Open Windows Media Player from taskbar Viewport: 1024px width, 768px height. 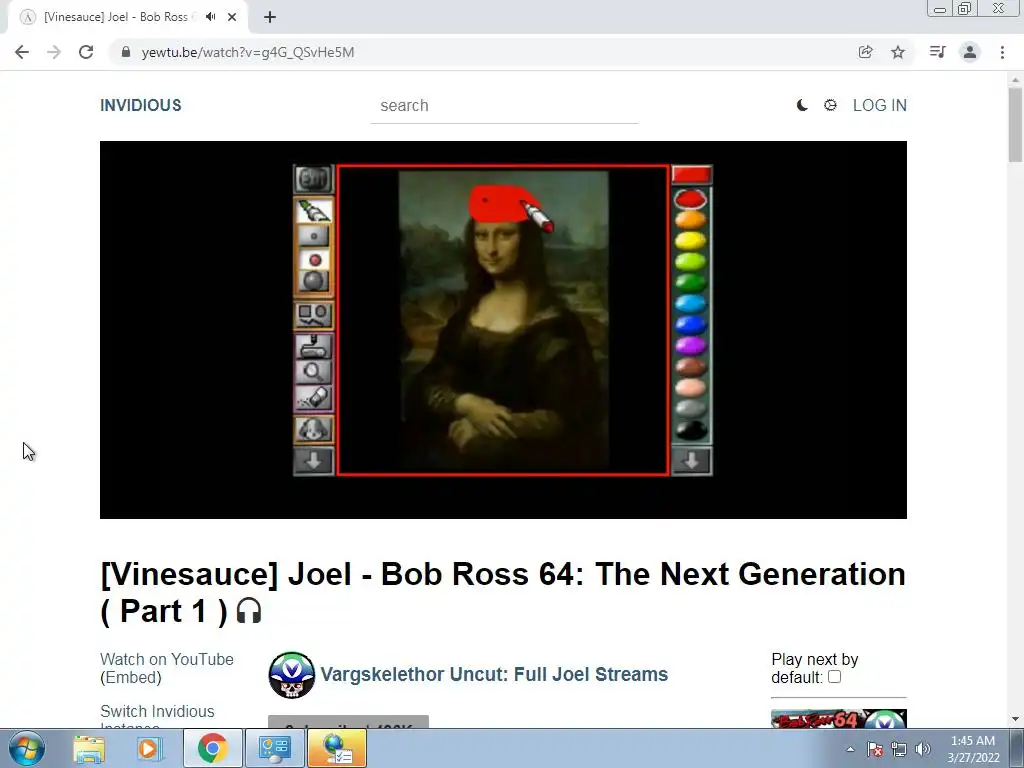pos(149,748)
